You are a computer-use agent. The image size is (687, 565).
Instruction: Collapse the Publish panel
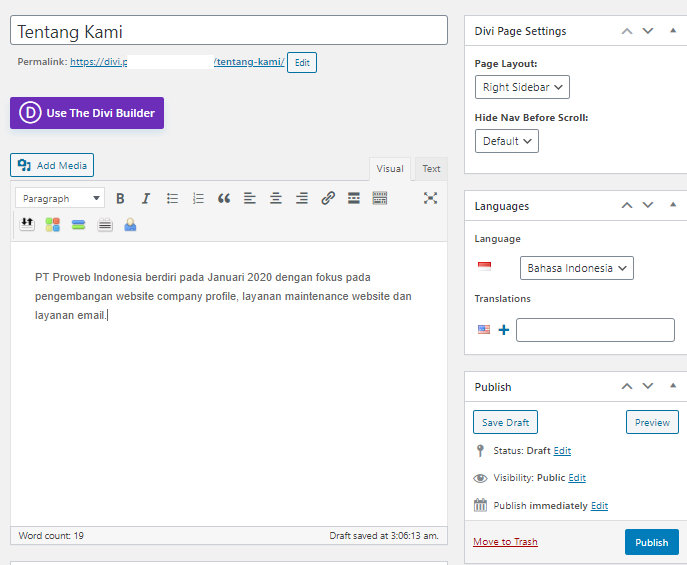coord(673,385)
